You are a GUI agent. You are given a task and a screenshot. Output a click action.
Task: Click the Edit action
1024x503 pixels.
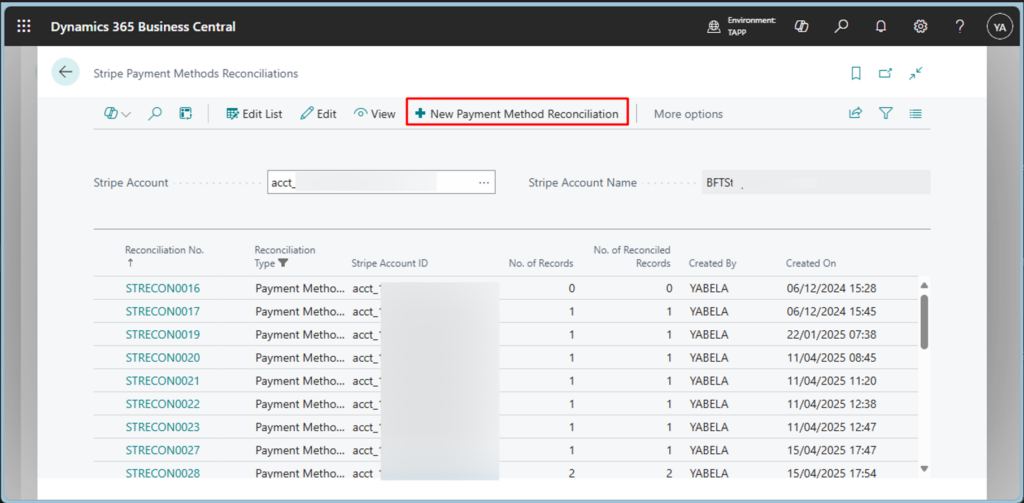click(318, 114)
